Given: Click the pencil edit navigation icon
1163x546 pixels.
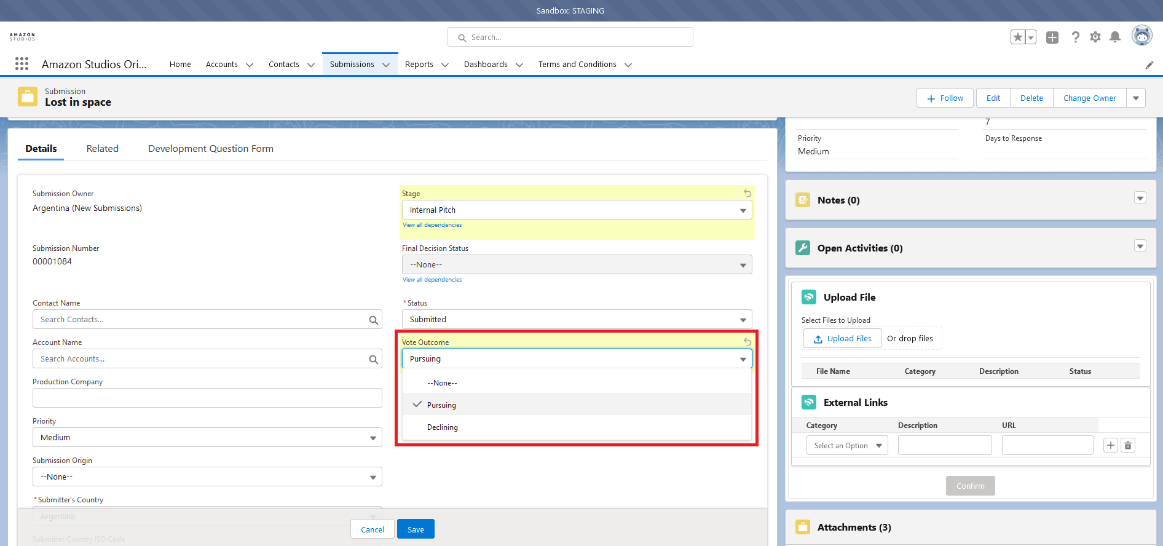Looking at the screenshot, I should 1150,65.
